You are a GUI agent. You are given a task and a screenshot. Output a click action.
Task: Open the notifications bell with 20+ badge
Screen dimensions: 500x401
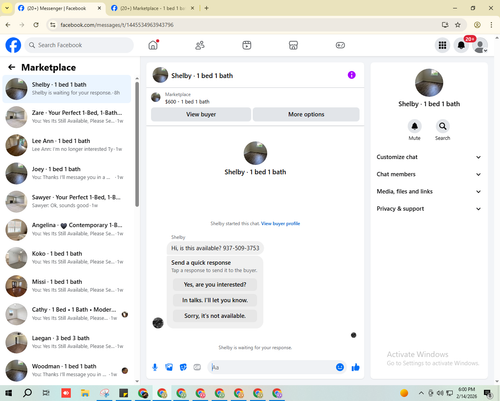pyautogui.click(x=461, y=45)
